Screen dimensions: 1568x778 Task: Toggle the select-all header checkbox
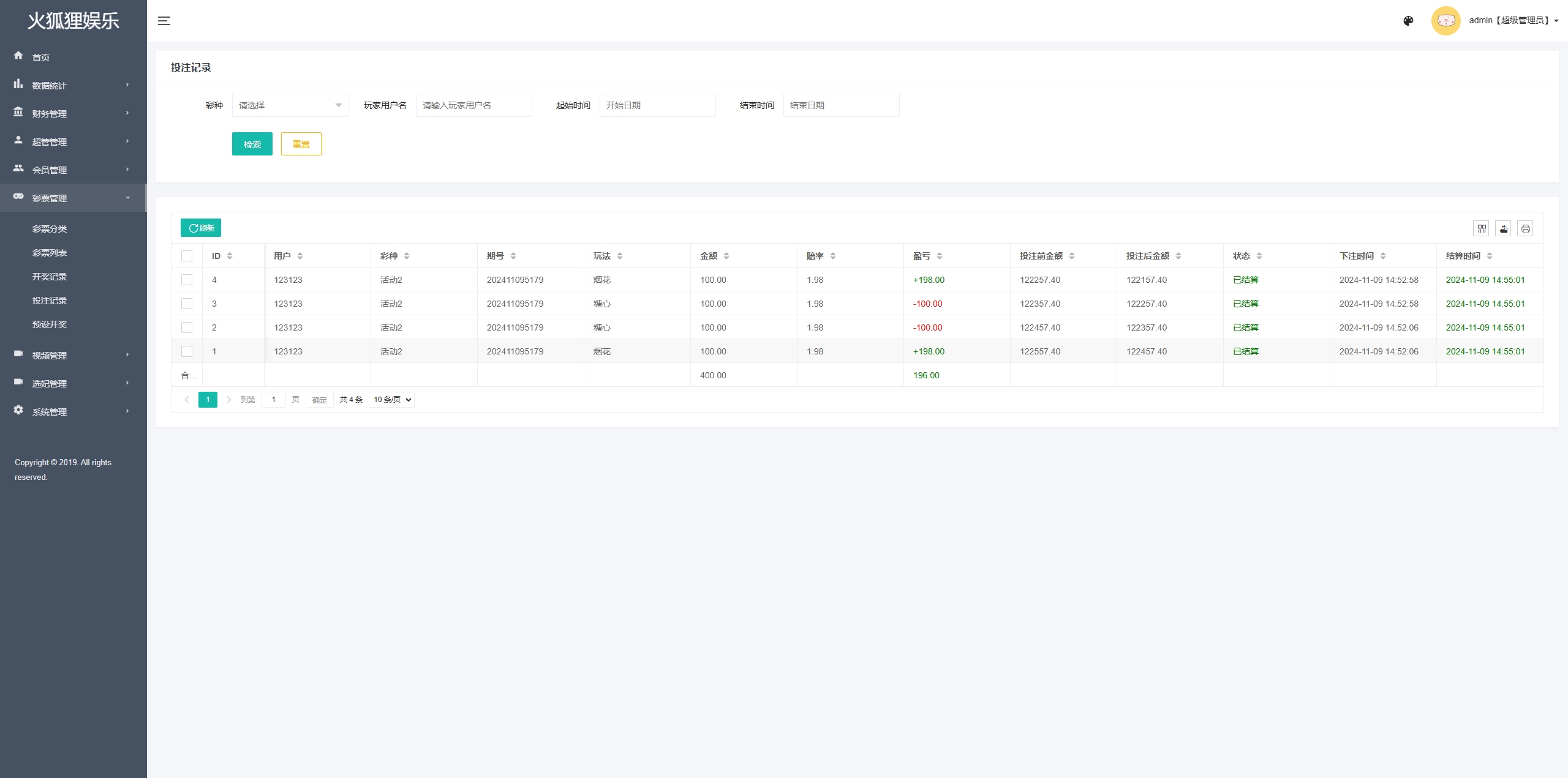187,256
